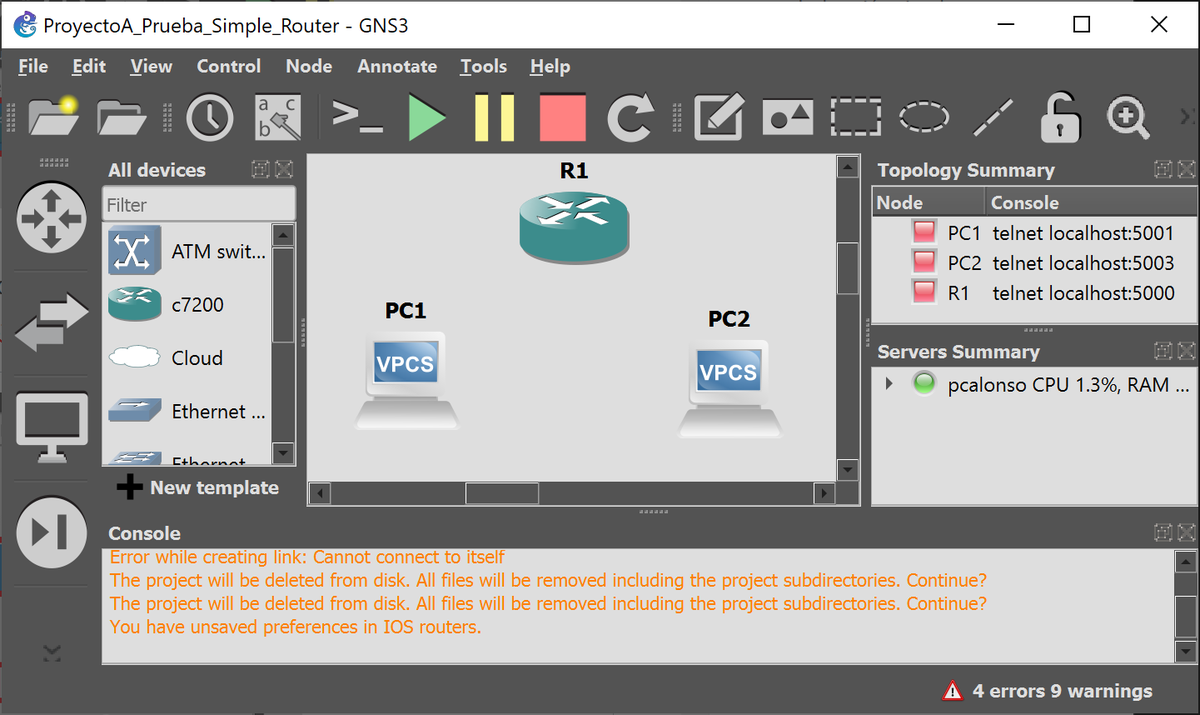The width and height of the screenshot is (1200, 715).
Task: Expand more device categories chevron
Action: point(52,653)
